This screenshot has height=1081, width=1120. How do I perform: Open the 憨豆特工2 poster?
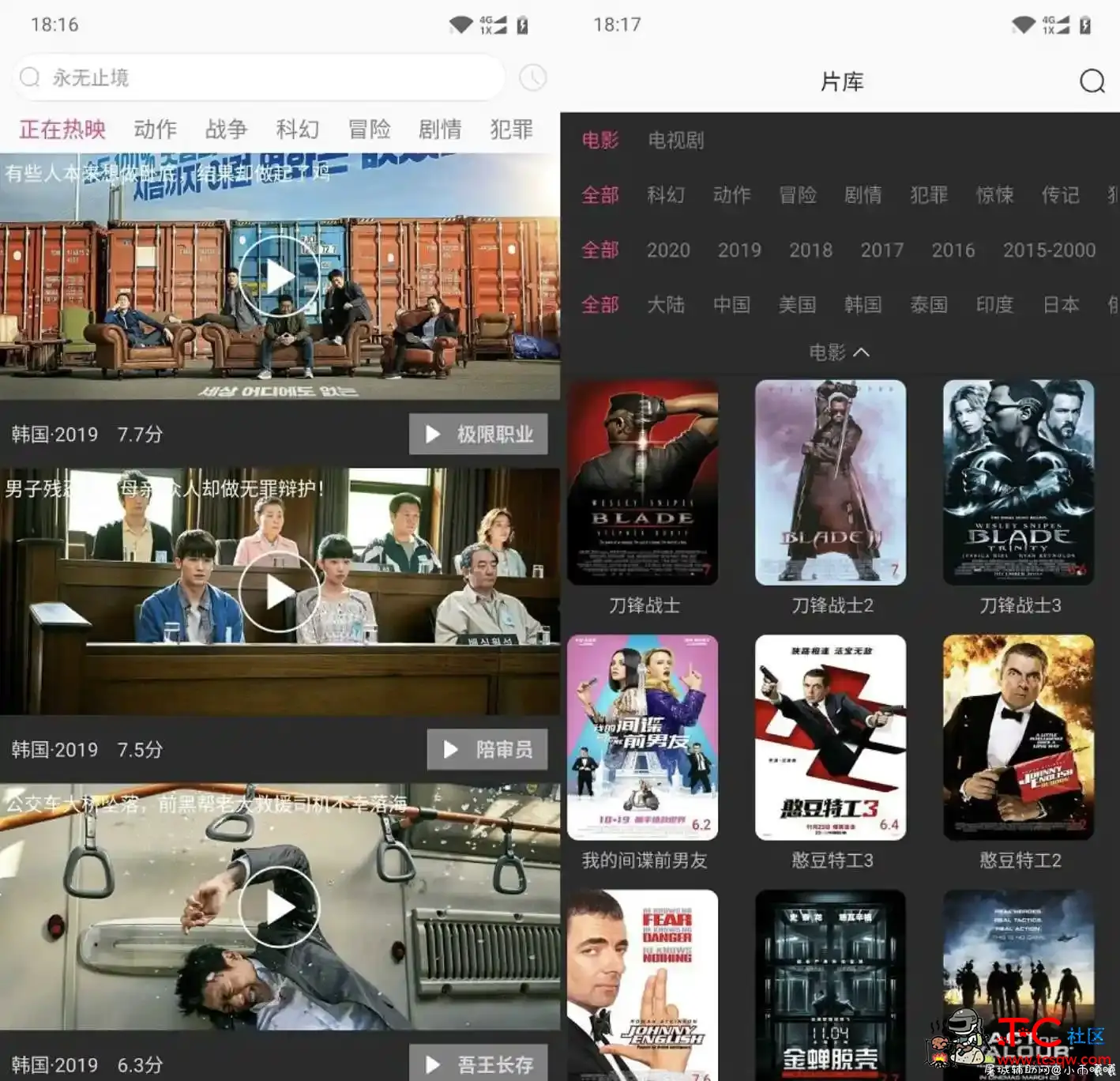point(1019,737)
